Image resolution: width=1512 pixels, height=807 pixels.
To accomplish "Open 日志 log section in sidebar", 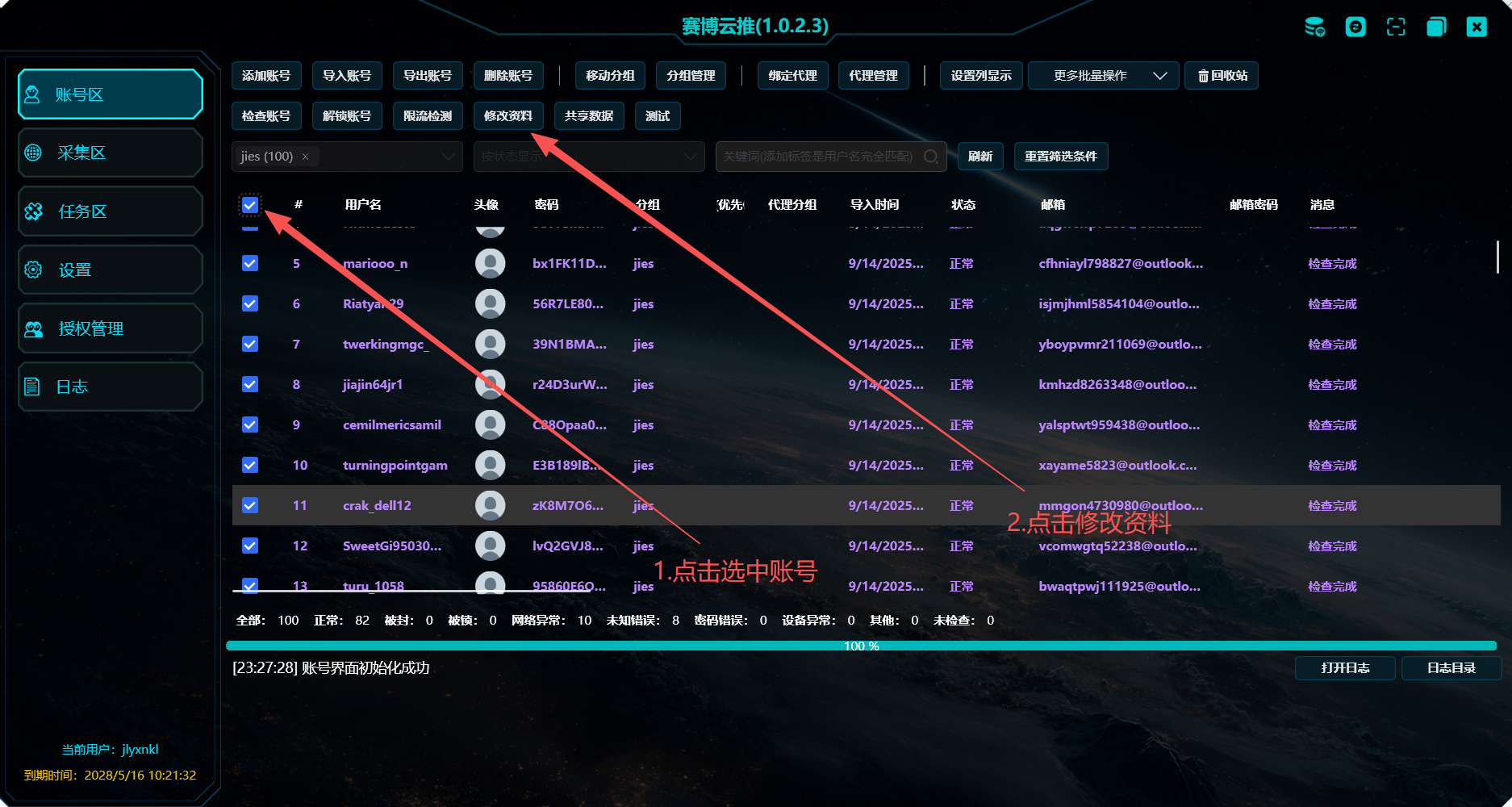I will coord(111,387).
